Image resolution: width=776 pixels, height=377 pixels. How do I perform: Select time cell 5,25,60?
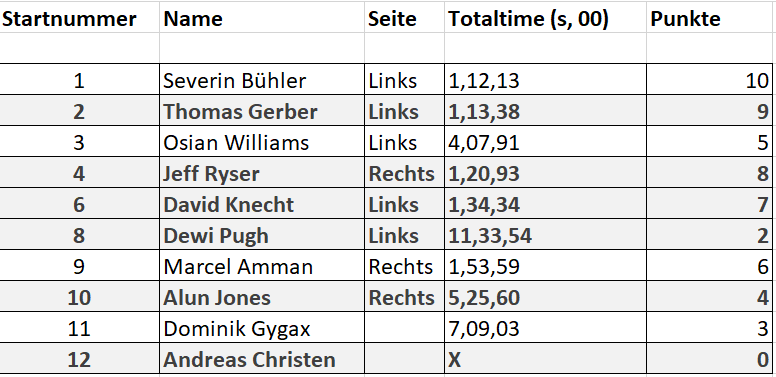[x=545, y=296]
